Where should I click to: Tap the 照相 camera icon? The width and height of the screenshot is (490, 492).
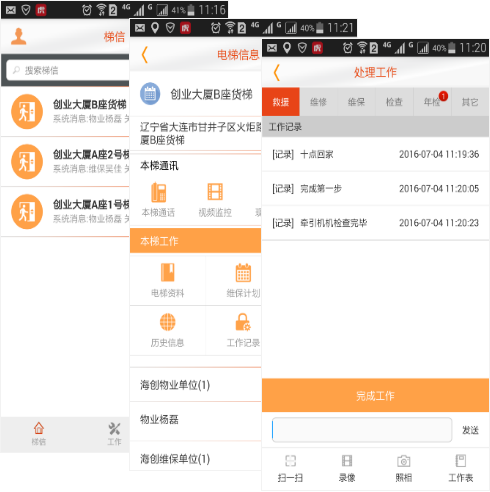(x=404, y=461)
